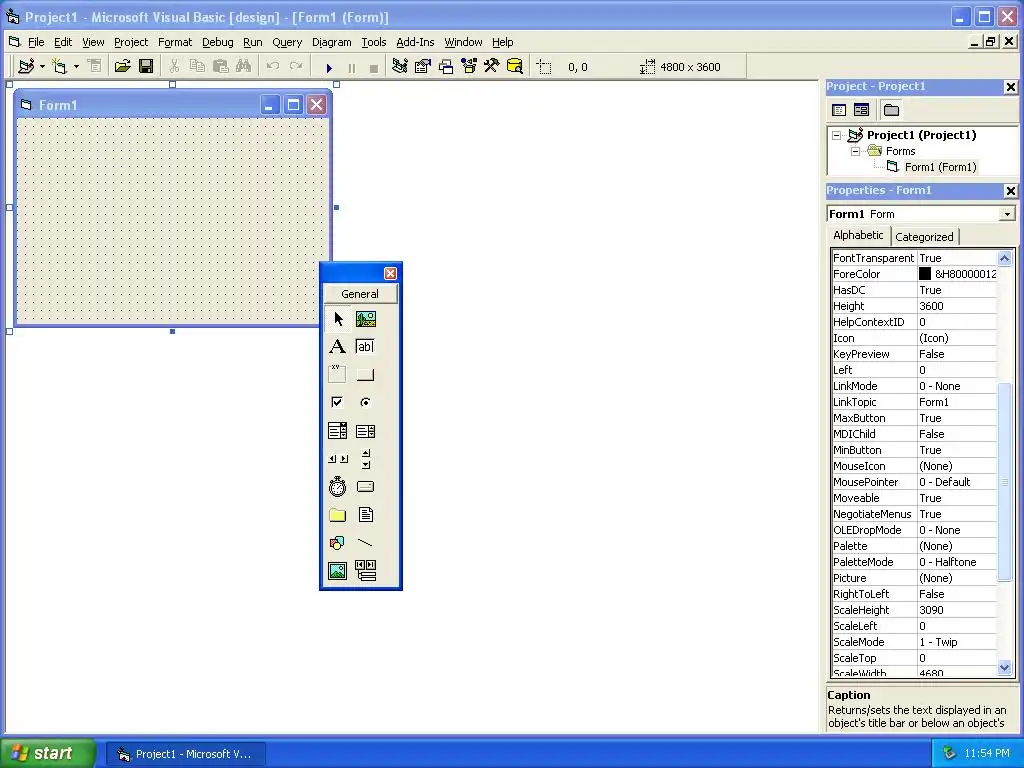Select the DriveListBox control in the toolbox
Screen dimensions: 1024x768
[x=366, y=487]
